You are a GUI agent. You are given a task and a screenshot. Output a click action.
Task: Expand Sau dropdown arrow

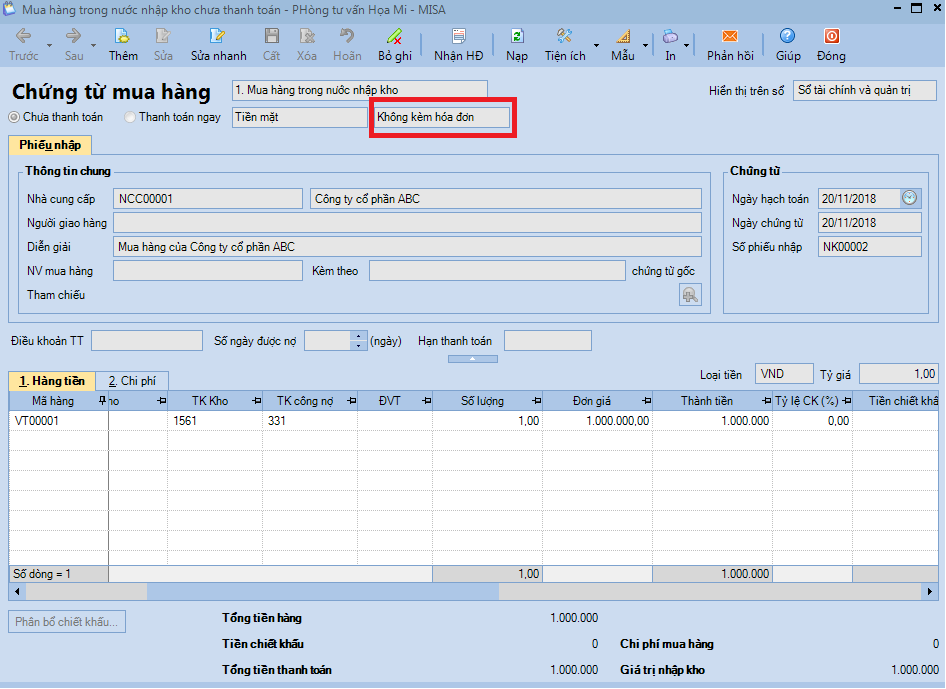94,46
